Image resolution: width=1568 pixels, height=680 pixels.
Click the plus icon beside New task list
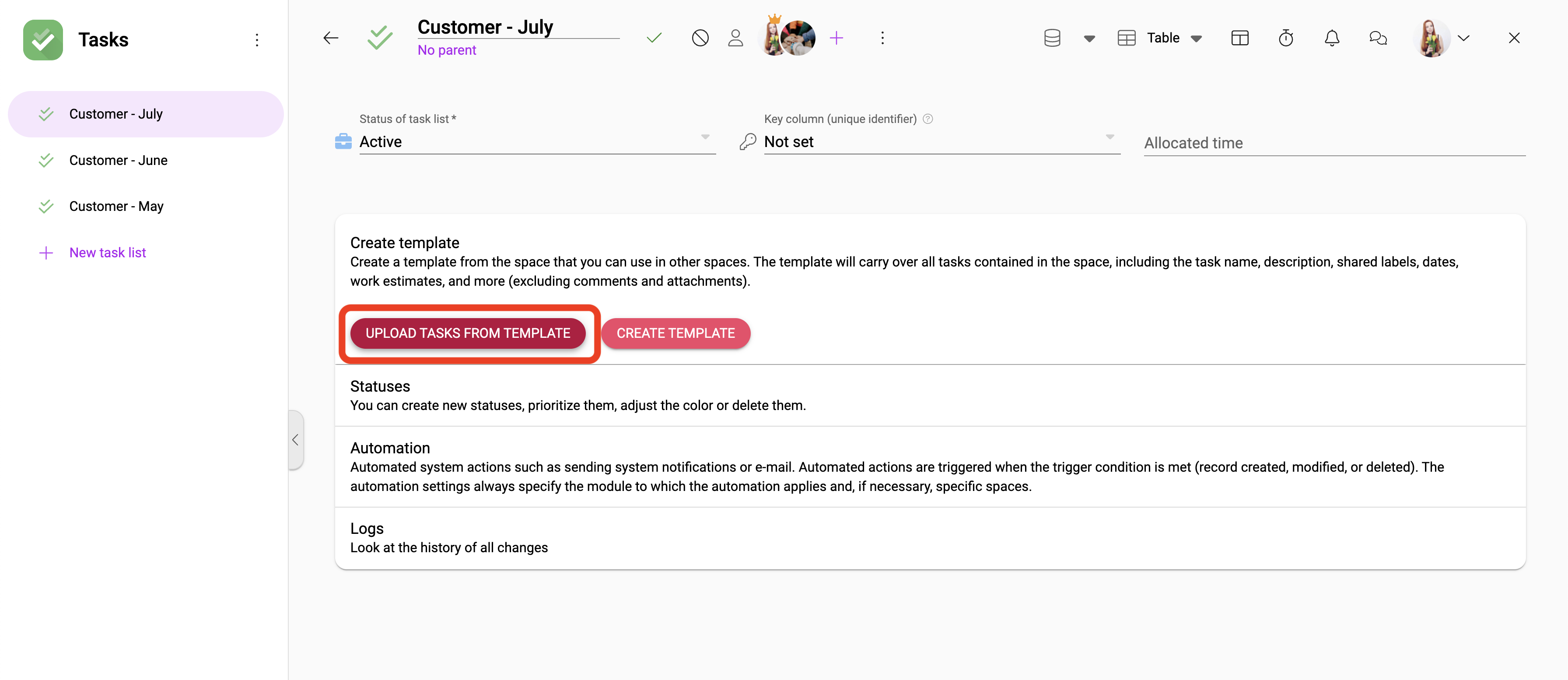pyautogui.click(x=45, y=252)
